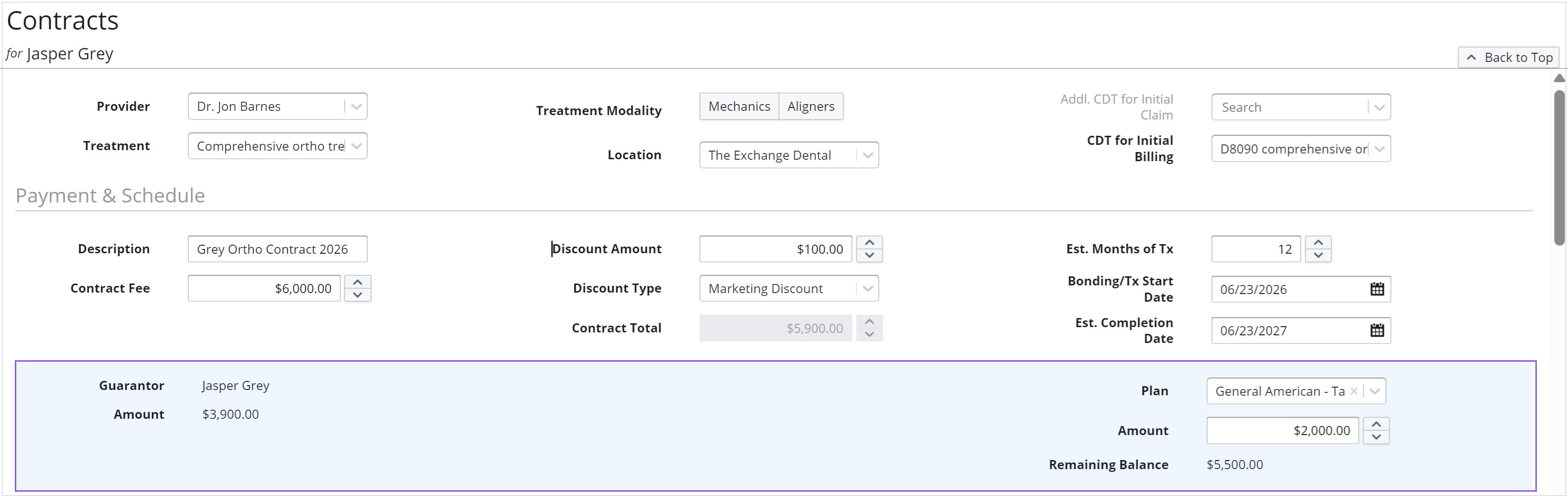Click the Description input field
Viewport: 1568px width, 496px height.
coord(278,249)
